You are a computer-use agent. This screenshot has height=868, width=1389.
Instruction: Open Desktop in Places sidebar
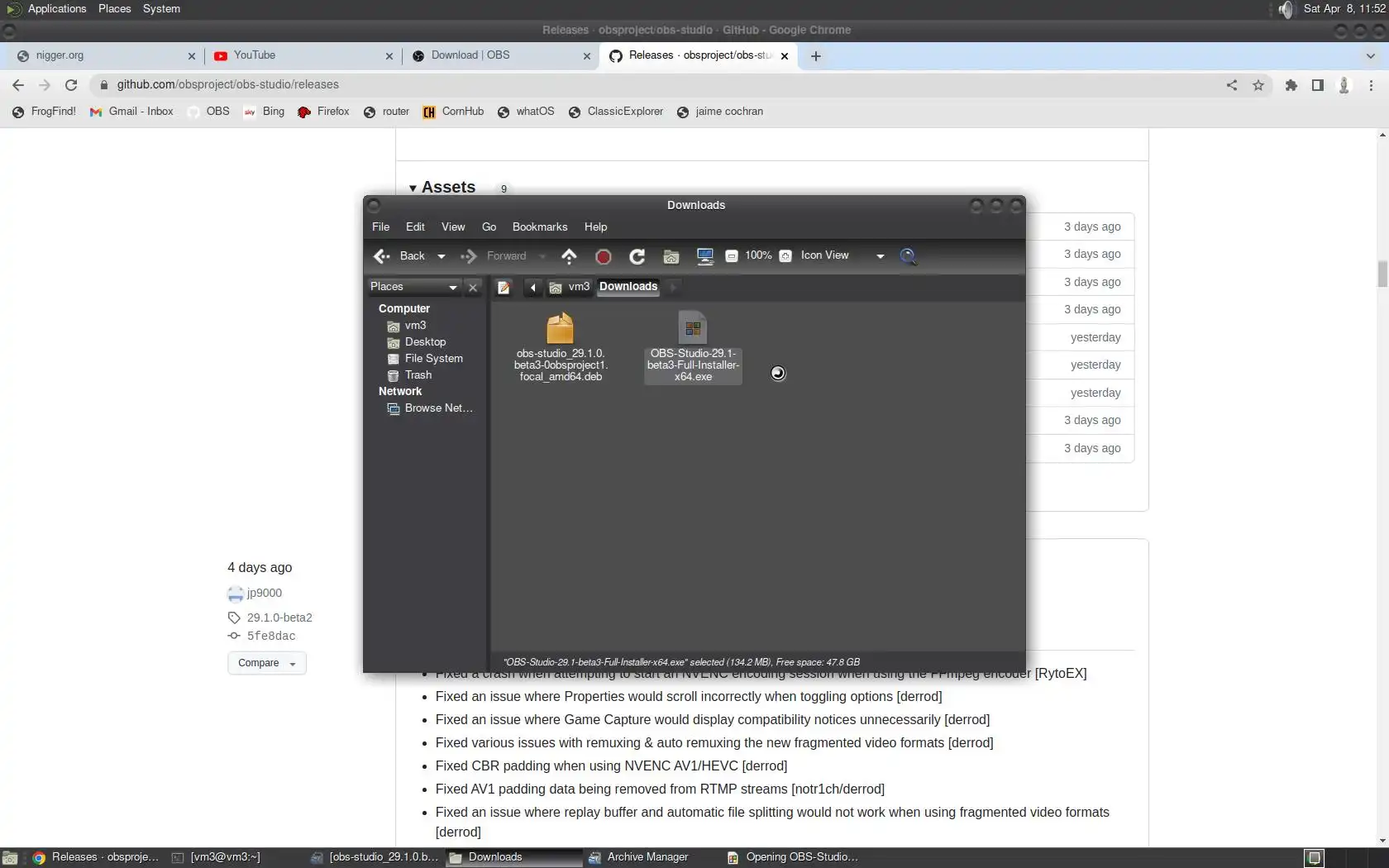(425, 342)
